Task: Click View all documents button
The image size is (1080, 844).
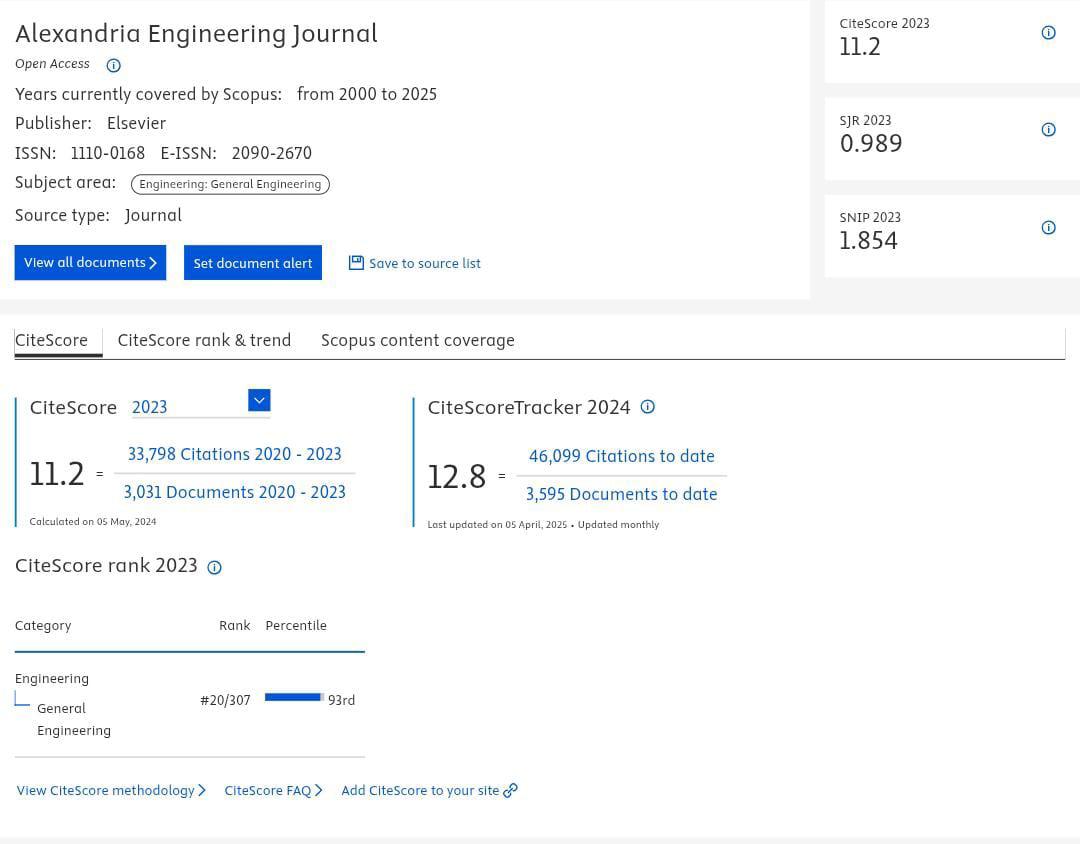Action: coord(90,263)
